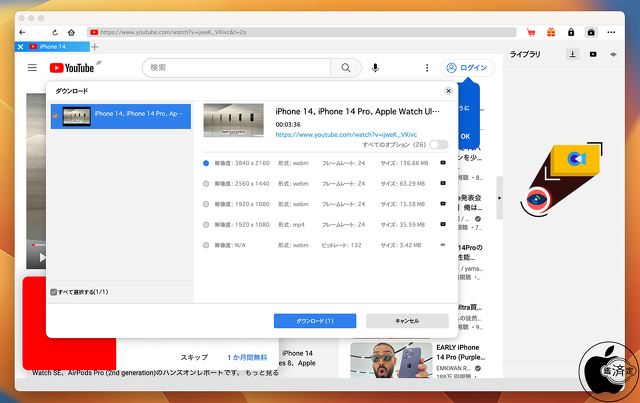Viewport: 640px width, 403px height.
Task: Go back with the browser back arrow
Action: 22,32
